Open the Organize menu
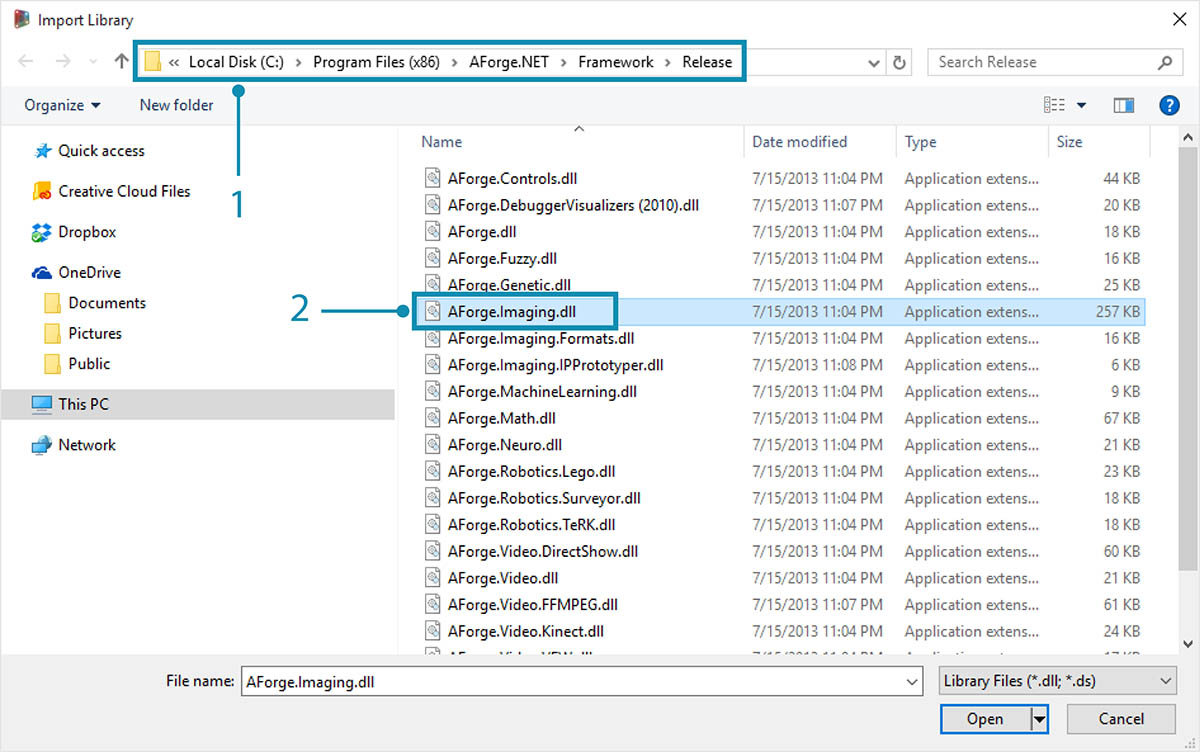The image size is (1200, 752). (62, 105)
